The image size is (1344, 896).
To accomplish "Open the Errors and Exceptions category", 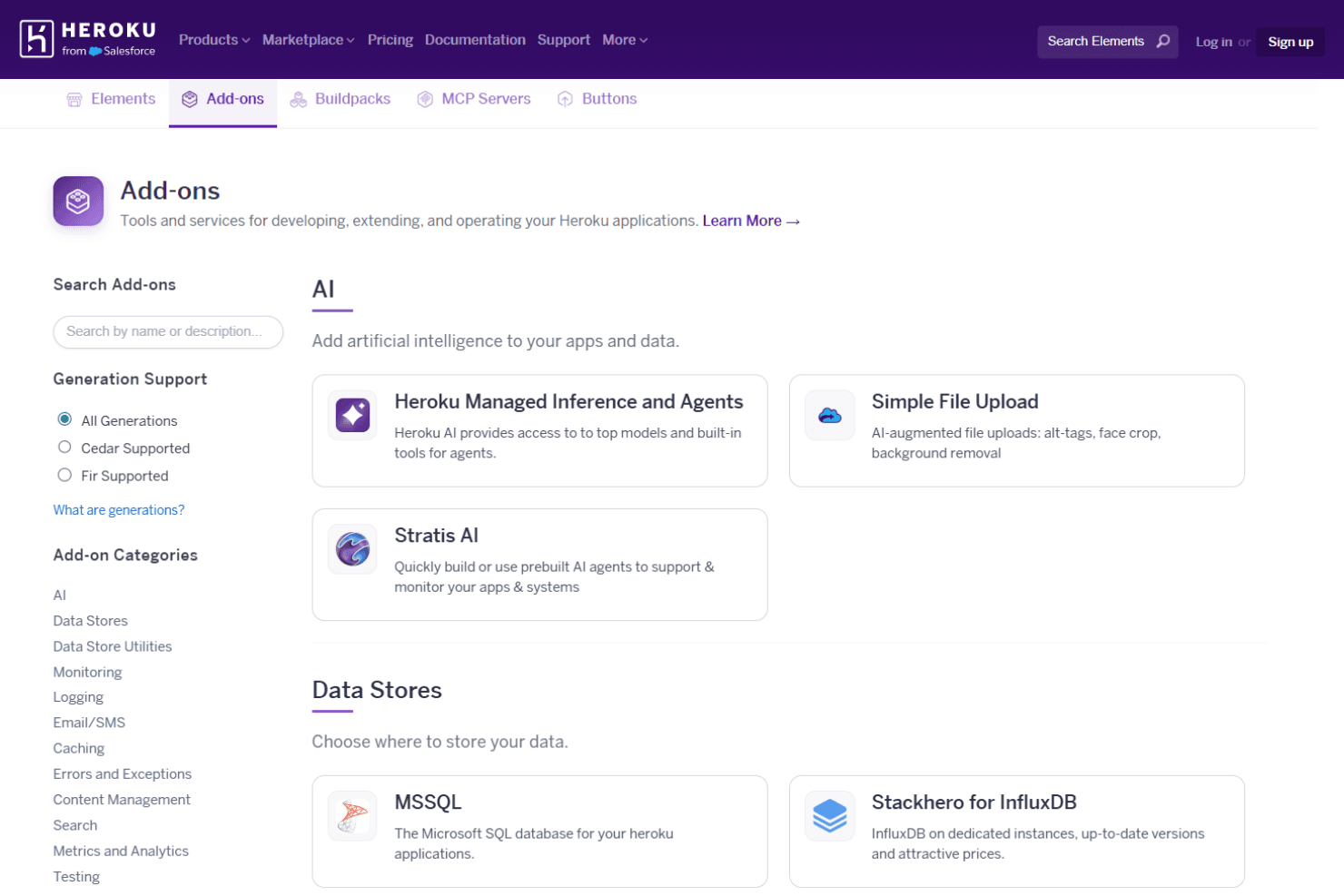I will pos(123,773).
